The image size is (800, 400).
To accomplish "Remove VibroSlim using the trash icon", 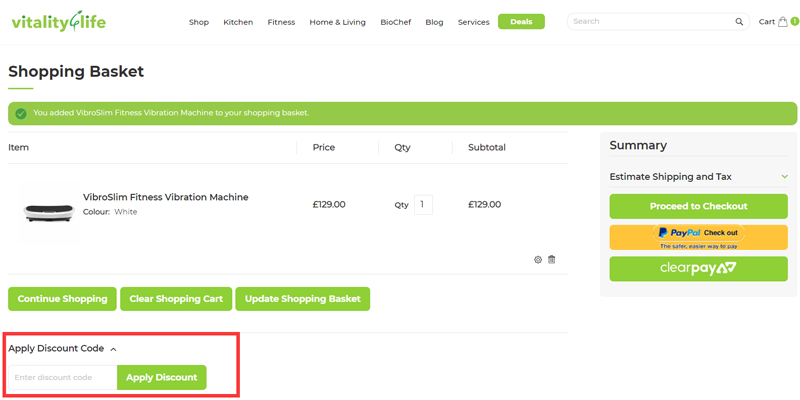I will [552, 260].
